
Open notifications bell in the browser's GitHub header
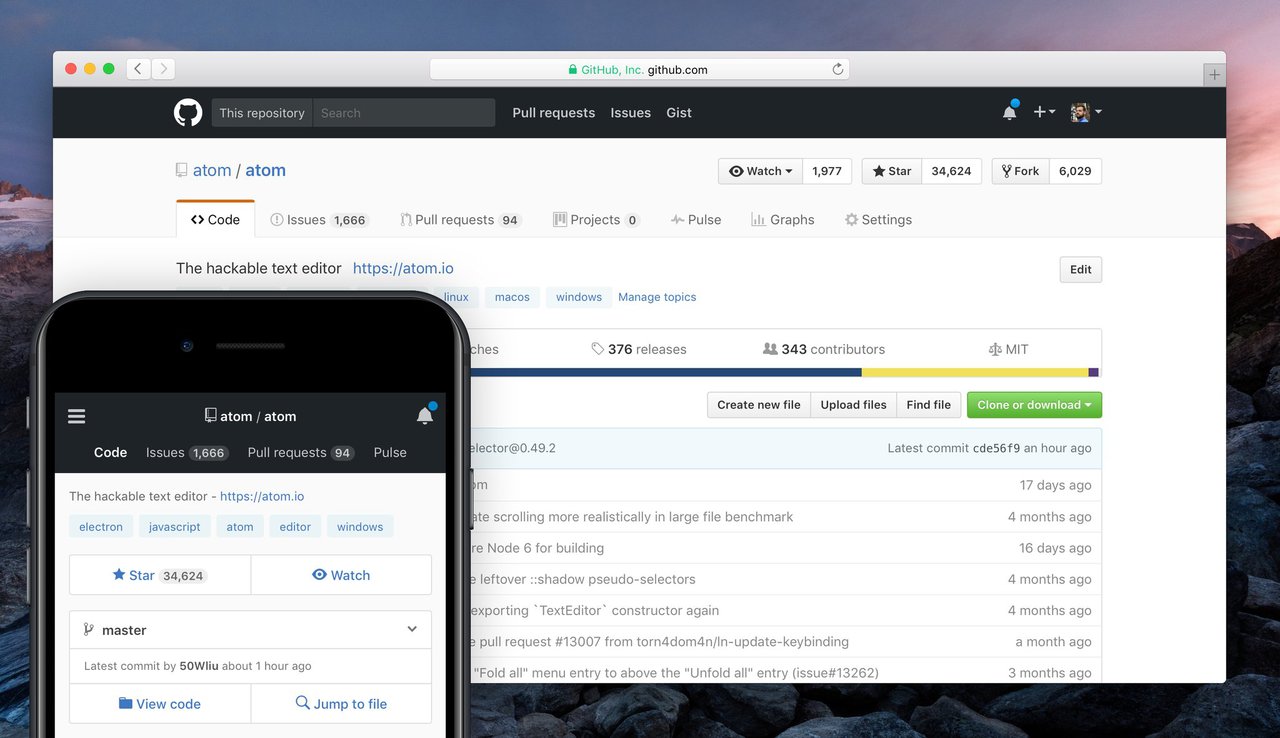click(x=1010, y=112)
